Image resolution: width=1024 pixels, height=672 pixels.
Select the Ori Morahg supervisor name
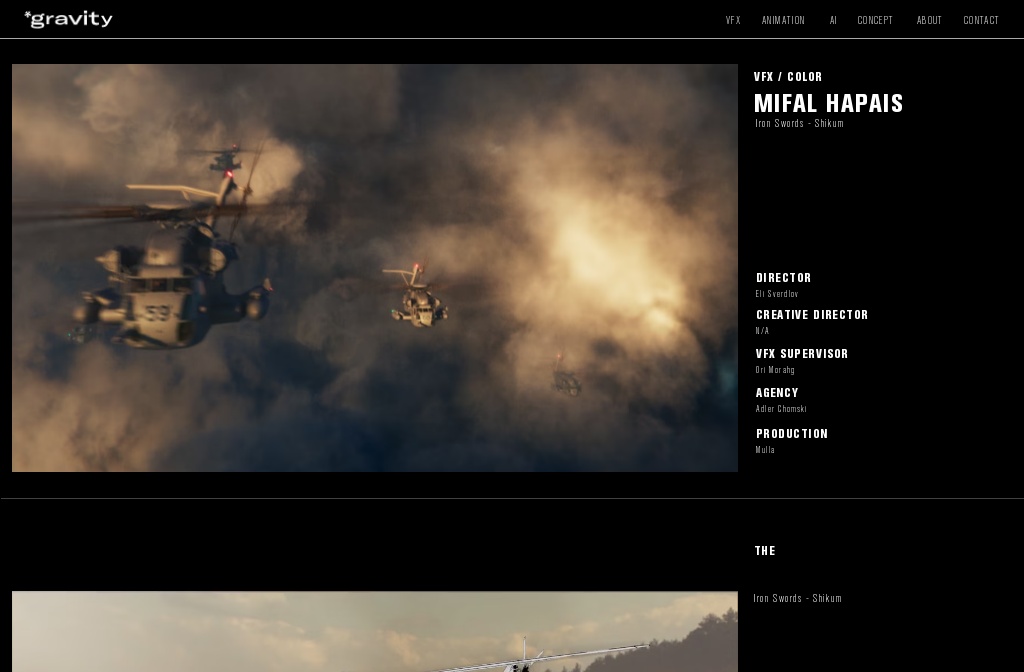click(775, 370)
